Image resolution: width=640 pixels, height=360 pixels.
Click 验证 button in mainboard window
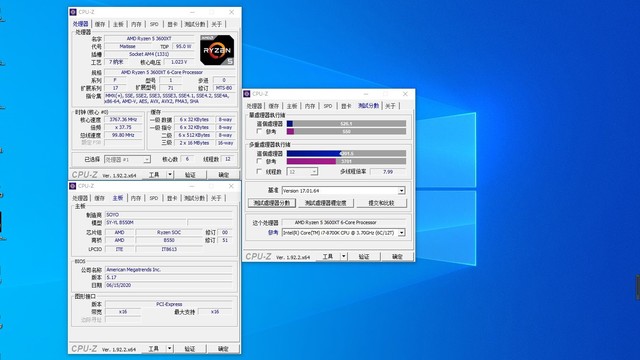[x=190, y=349]
